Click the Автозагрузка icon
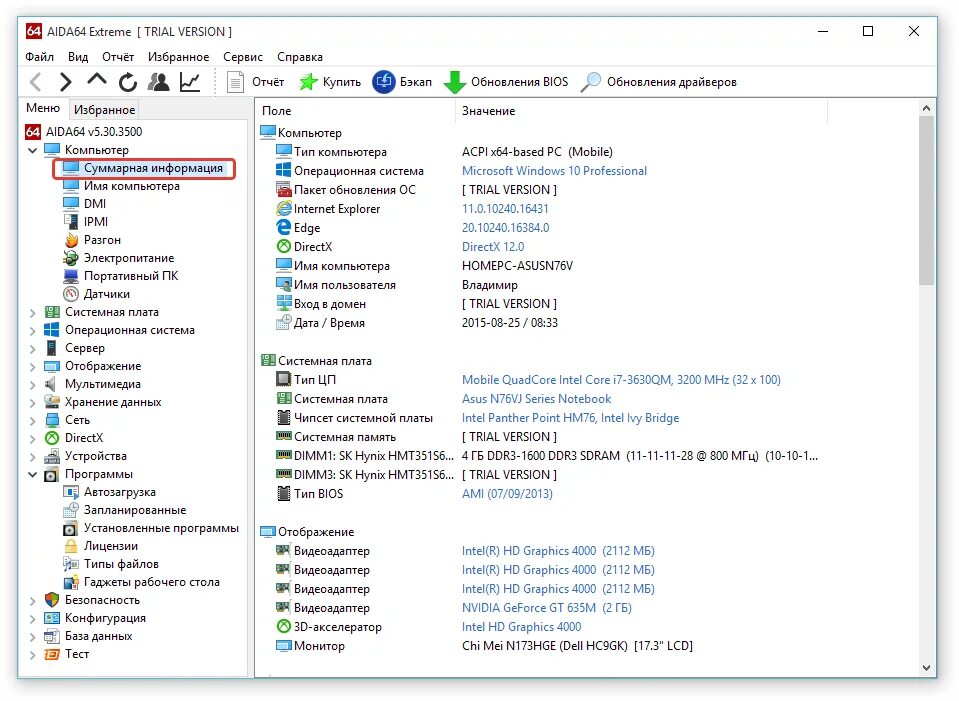The height and width of the screenshot is (701, 959). tap(71, 492)
